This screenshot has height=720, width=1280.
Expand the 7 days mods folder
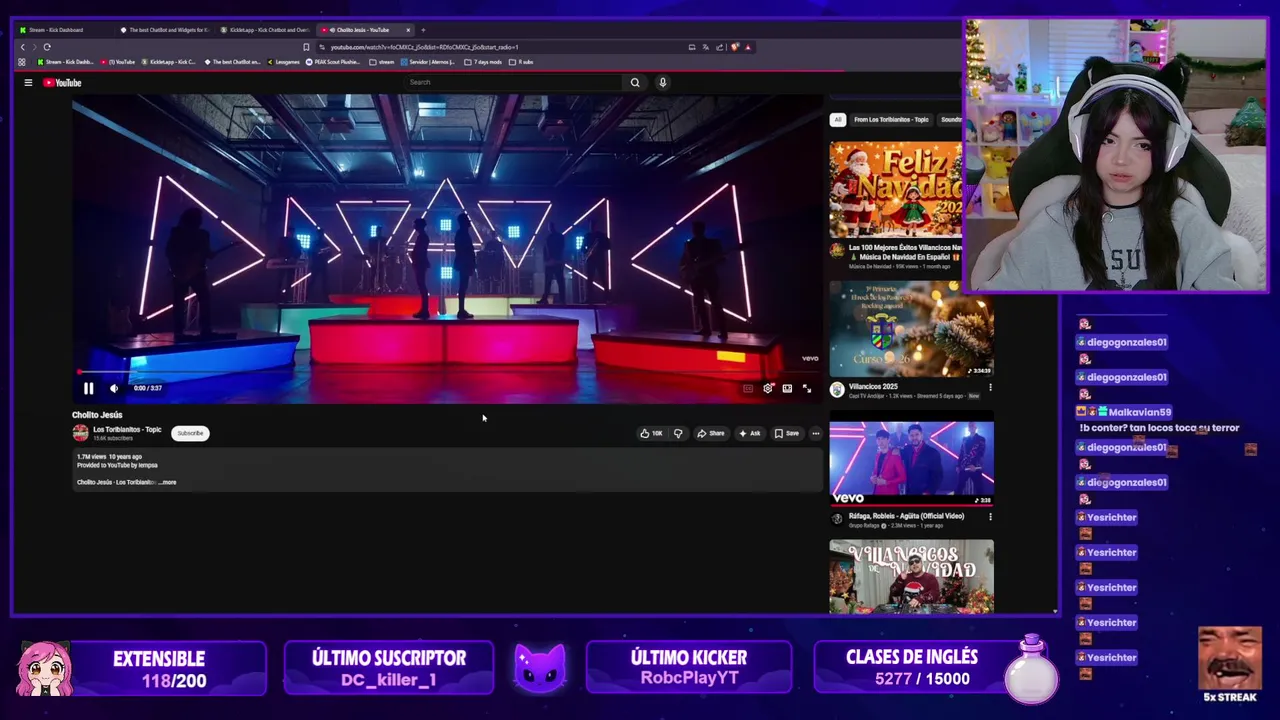pyautogui.click(x=483, y=62)
